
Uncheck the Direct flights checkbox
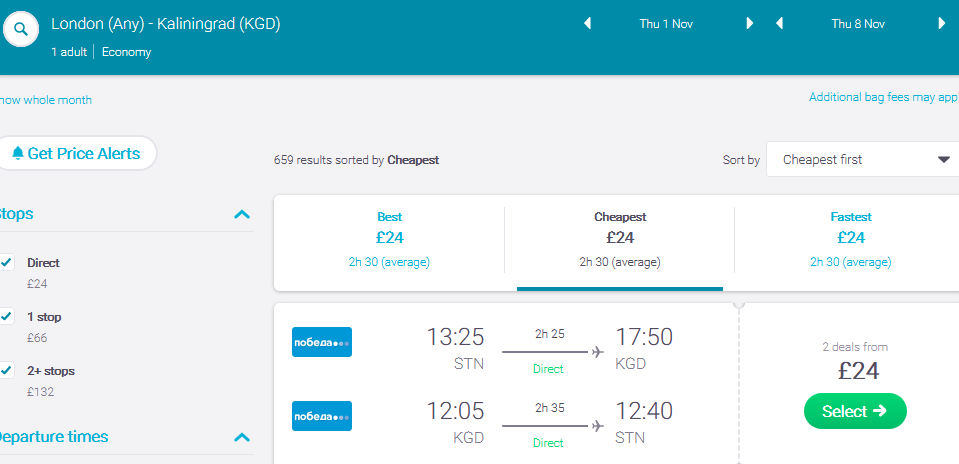(6, 263)
